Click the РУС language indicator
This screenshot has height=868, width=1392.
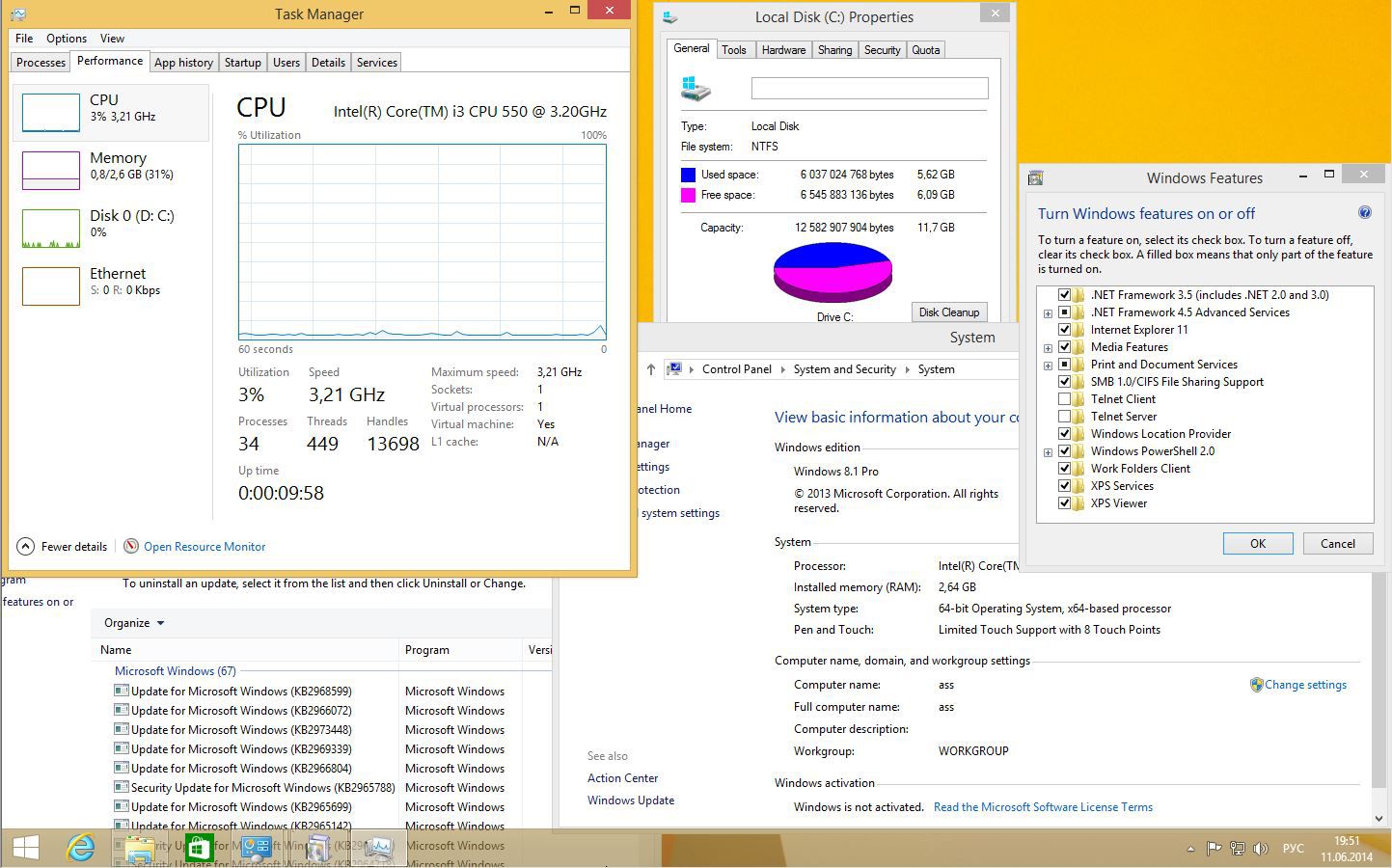(1293, 849)
